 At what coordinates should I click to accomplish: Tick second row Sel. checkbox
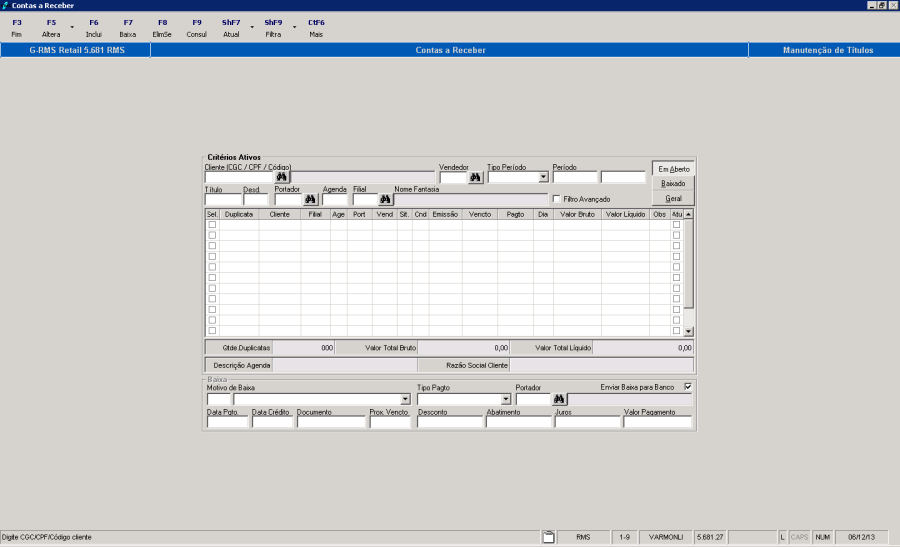pos(212,235)
